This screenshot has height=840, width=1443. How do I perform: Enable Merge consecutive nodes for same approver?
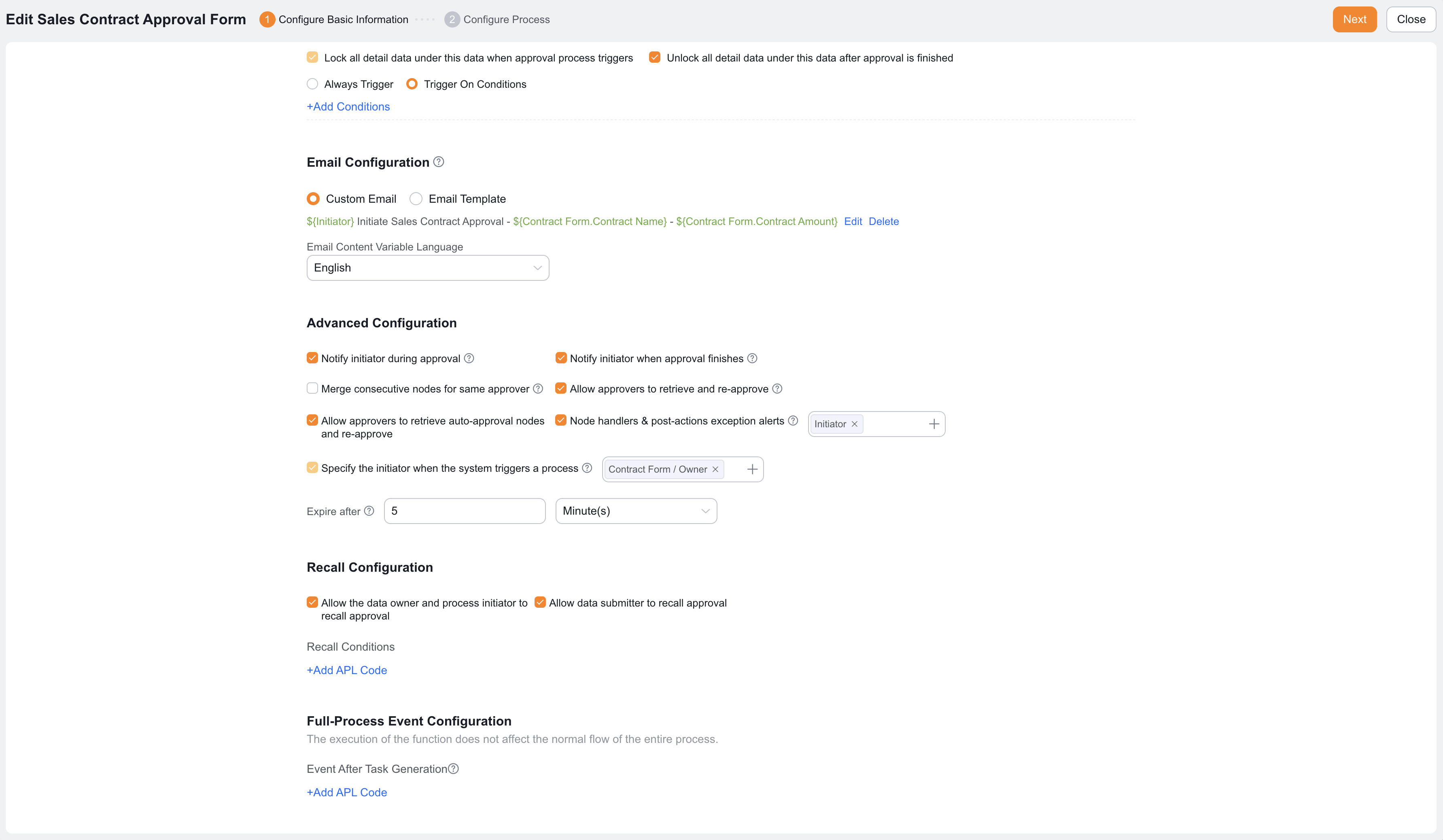click(x=312, y=388)
